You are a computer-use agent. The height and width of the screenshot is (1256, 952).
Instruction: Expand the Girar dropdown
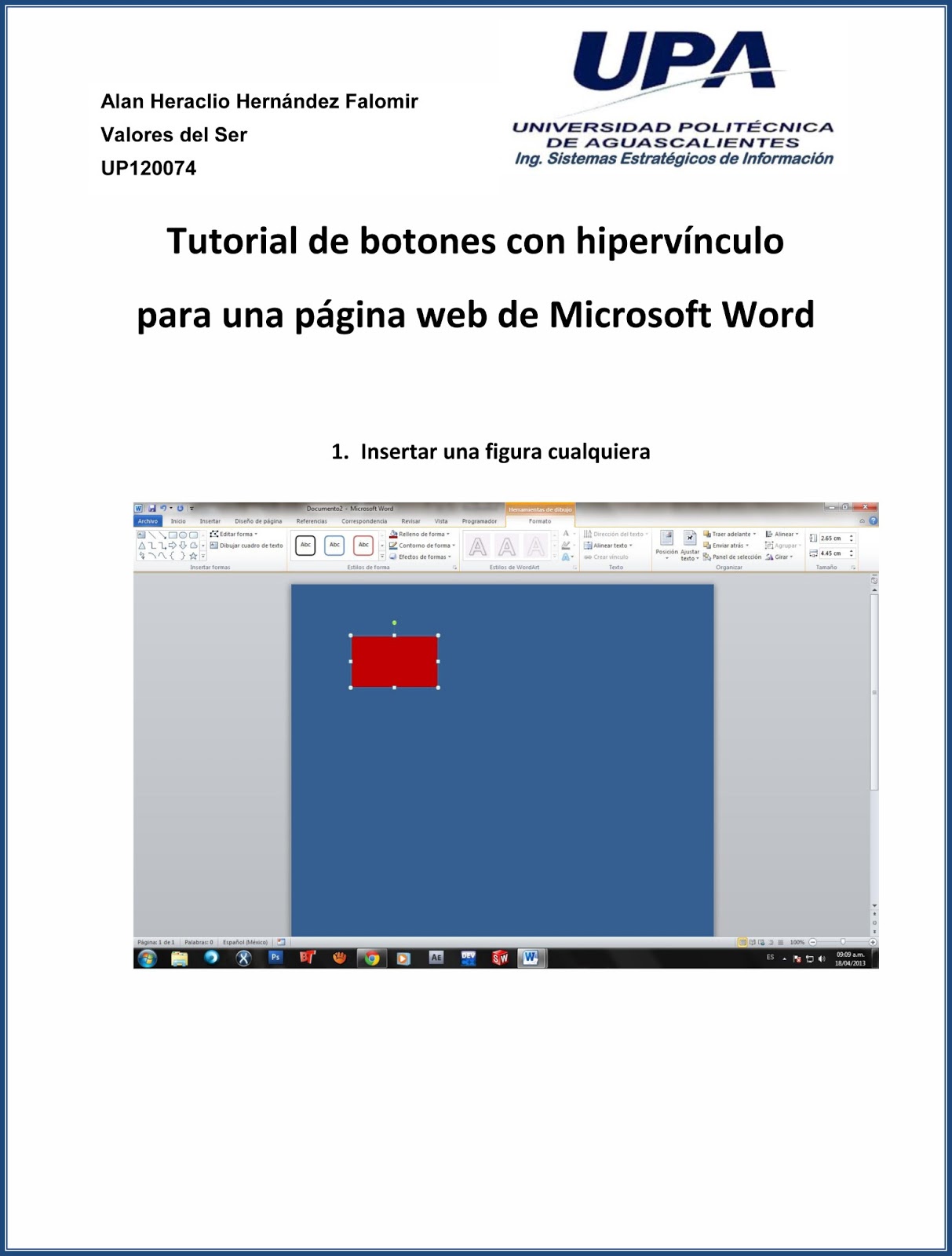780,557
